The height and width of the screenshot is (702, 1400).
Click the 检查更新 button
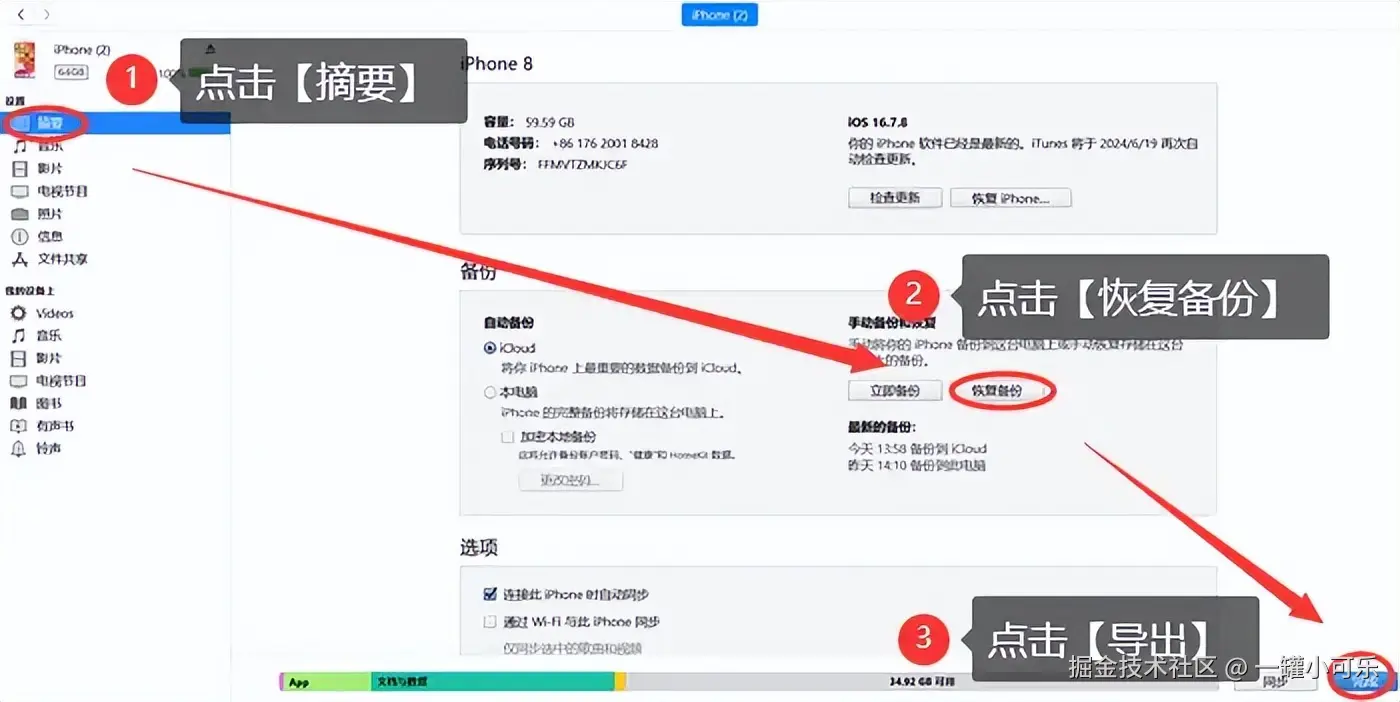894,198
